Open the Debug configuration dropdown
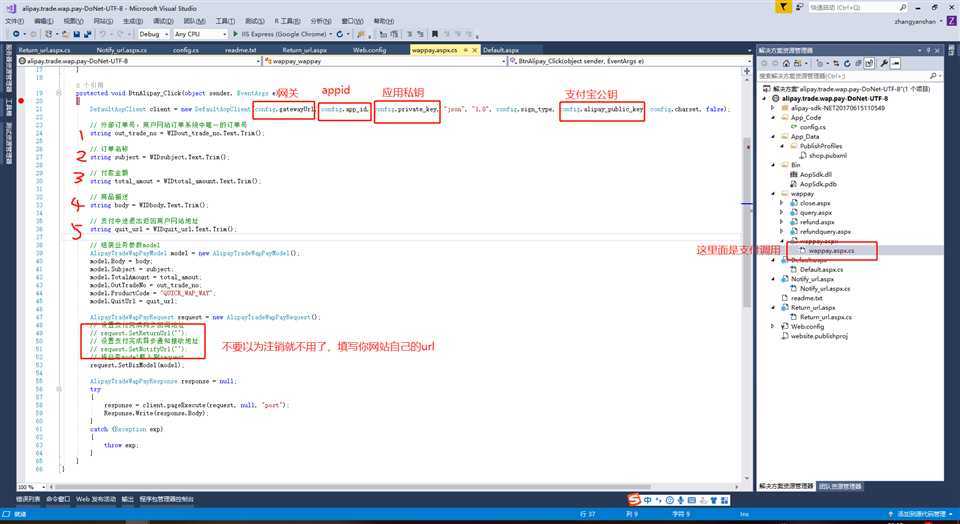This screenshot has height=524, width=960. 152,34
